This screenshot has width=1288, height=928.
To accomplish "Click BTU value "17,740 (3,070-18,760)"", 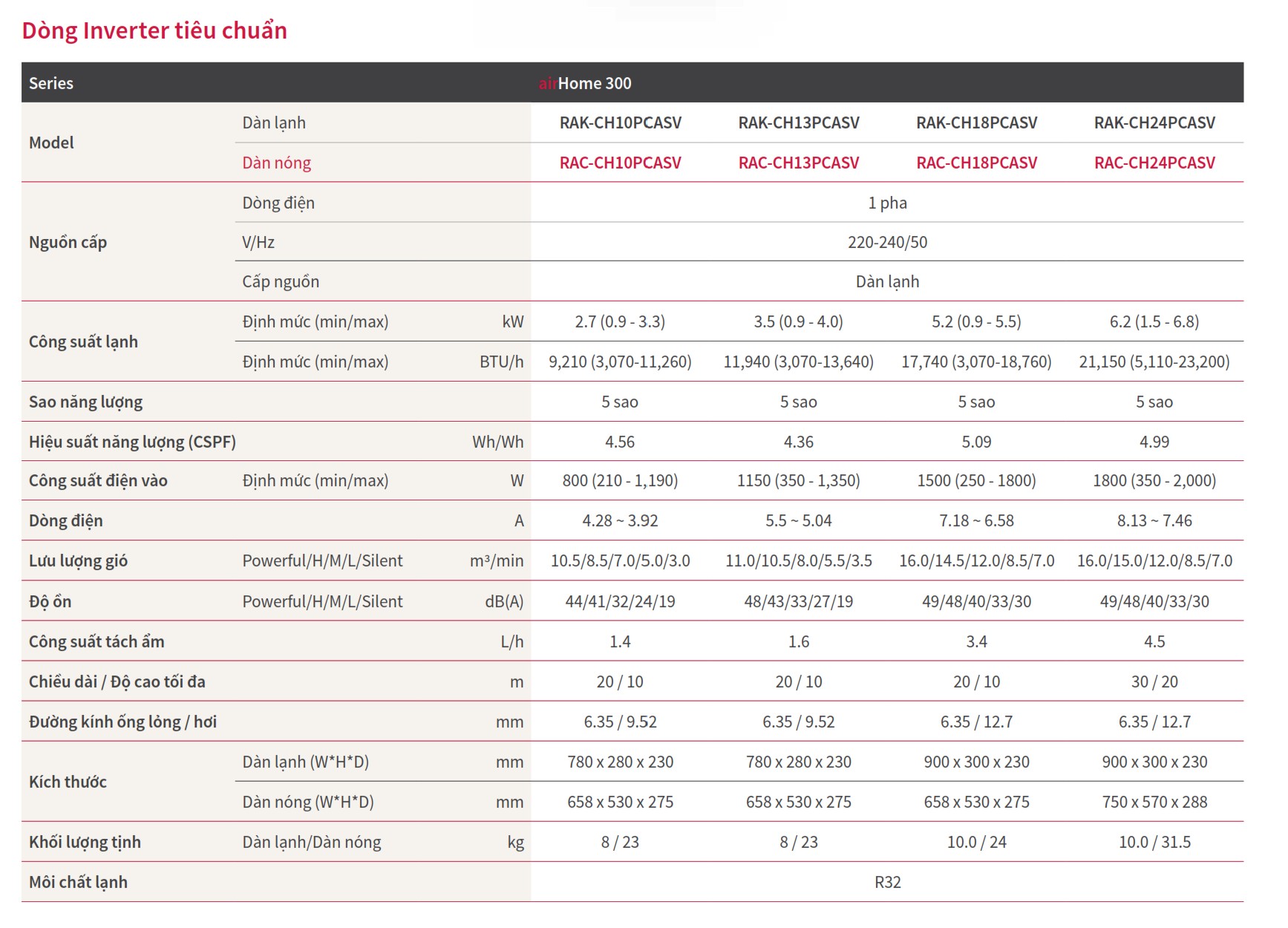I will 977,362.
